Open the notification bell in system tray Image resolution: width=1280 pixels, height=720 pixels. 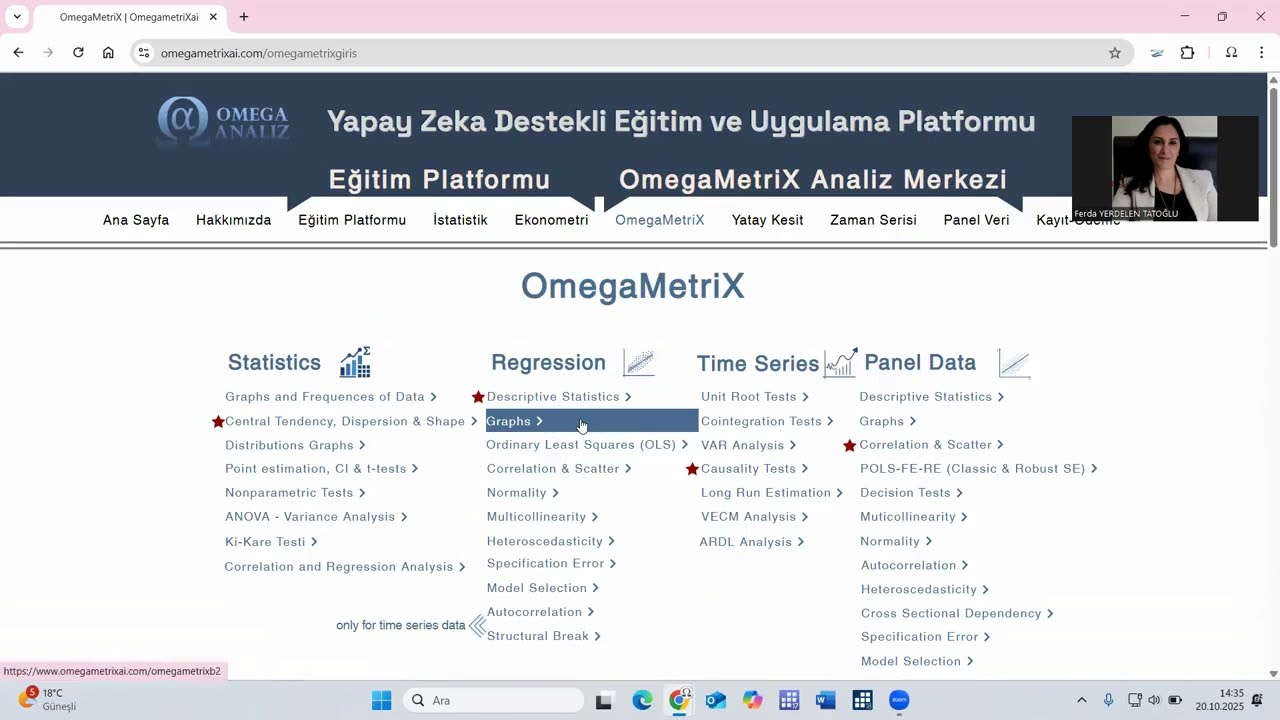1257,700
